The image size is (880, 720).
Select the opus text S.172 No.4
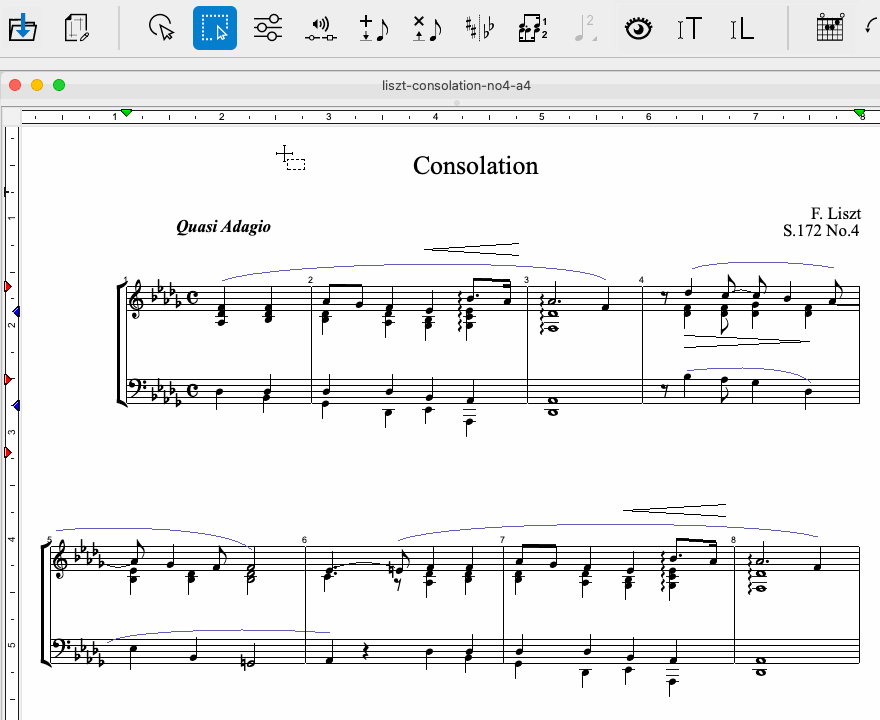click(x=821, y=231)
